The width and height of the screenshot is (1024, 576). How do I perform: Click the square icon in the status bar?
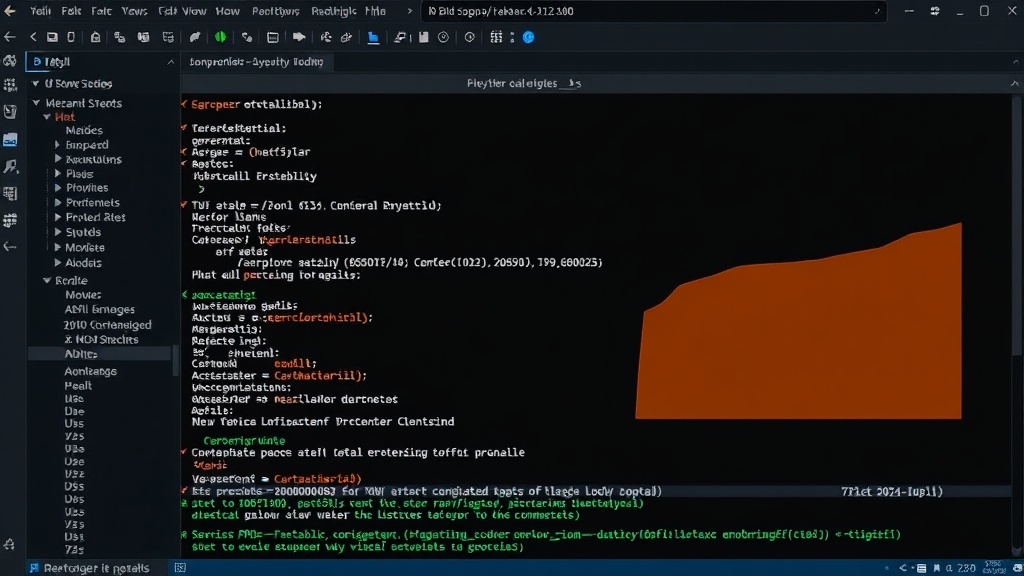180,568
